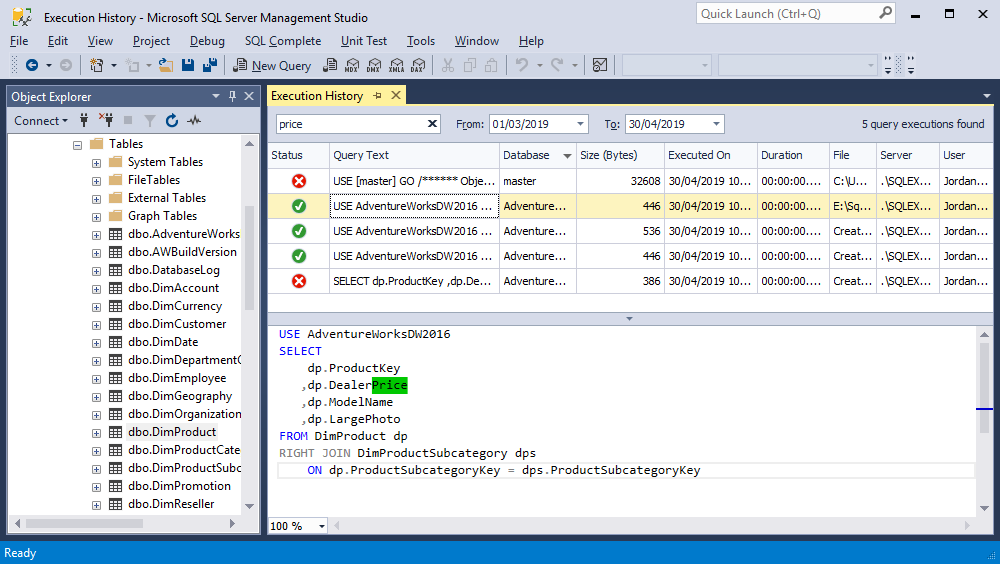Viewport: 1000px width, 564px height.
Task: Click the Object Explorer horizontal scrollbar thumb
Action: [x=84, y=523]
